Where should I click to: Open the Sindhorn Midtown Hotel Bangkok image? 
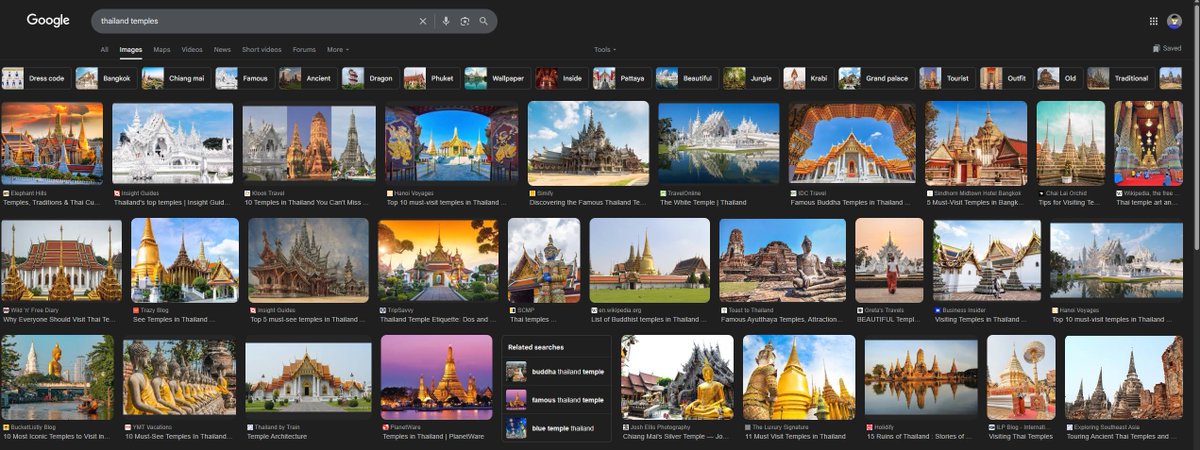[976, 144]
